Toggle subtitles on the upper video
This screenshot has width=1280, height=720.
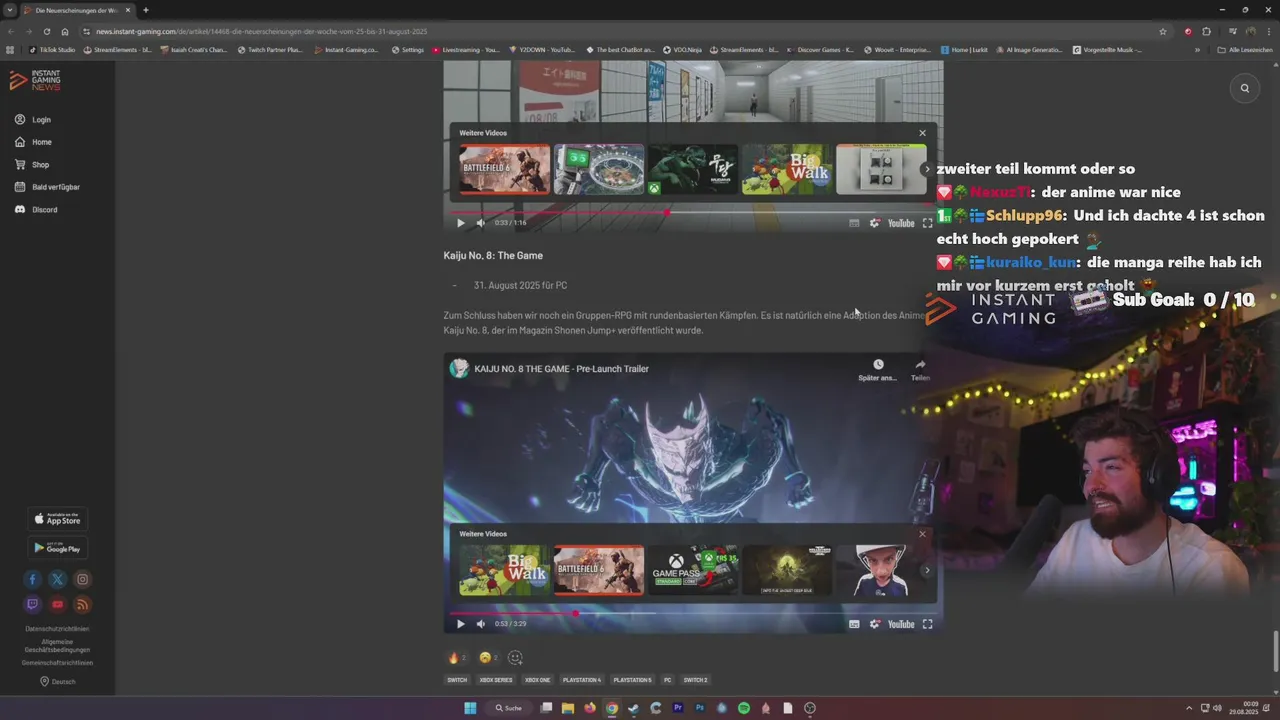click(x=854, y=223)
